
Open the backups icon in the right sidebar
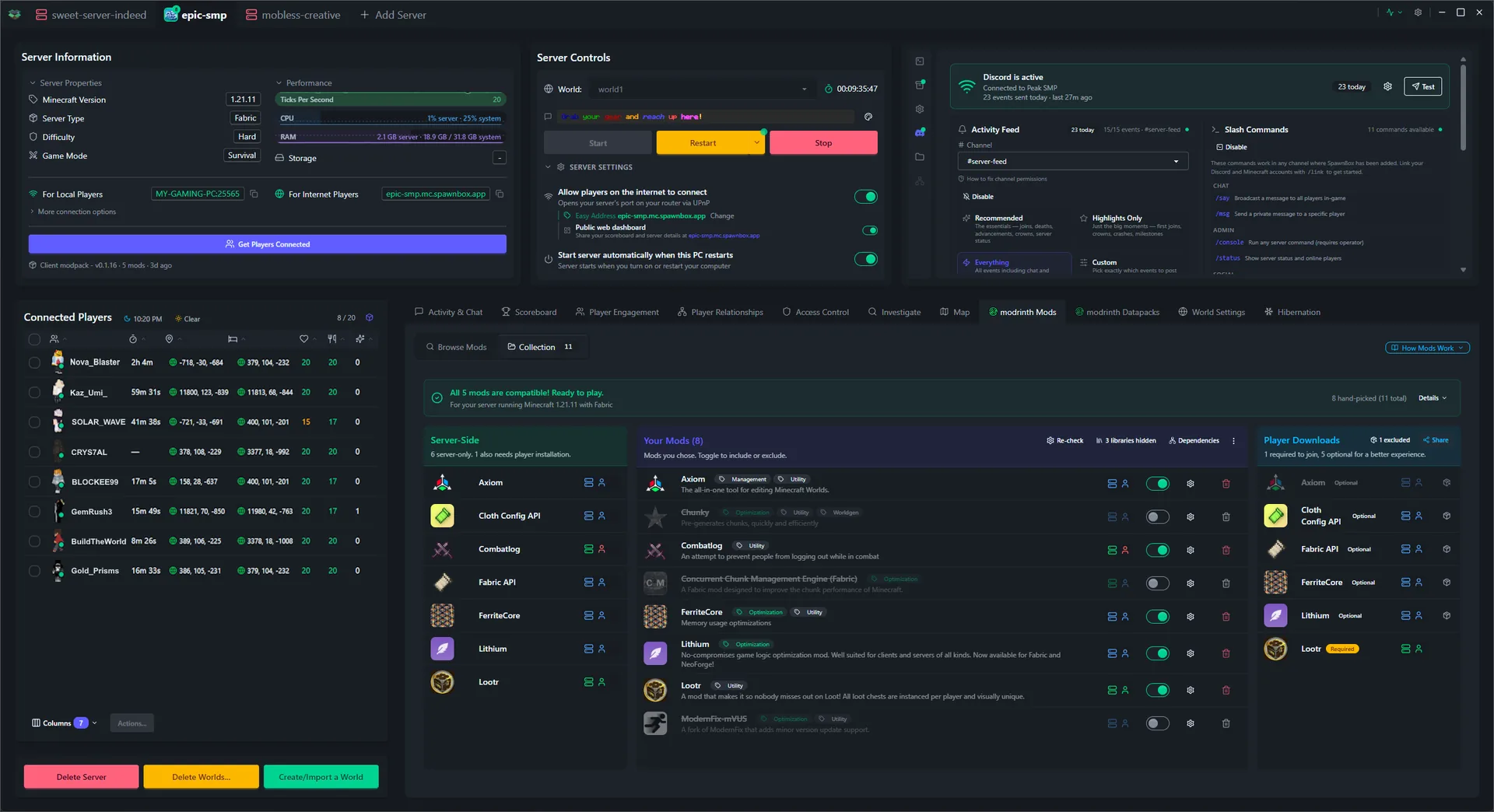pos(920,84)
